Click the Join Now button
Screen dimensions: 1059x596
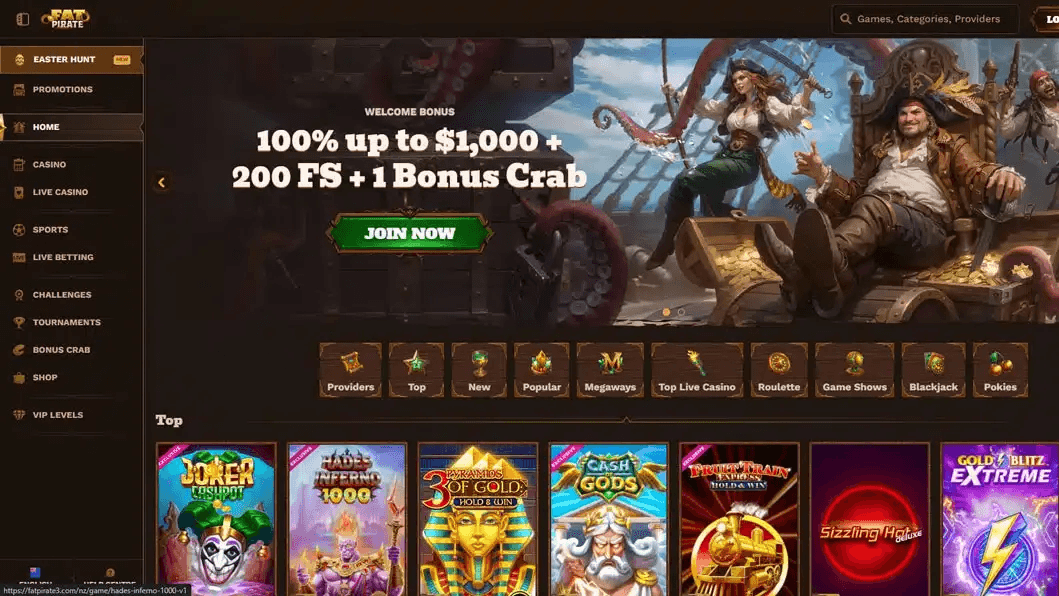click(x=409, y=233)
